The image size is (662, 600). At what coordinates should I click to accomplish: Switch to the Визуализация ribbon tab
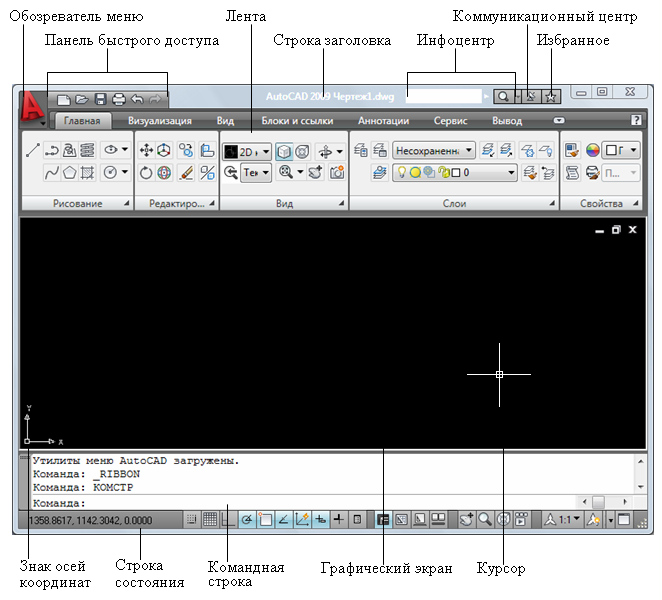[x=160, y=121]
